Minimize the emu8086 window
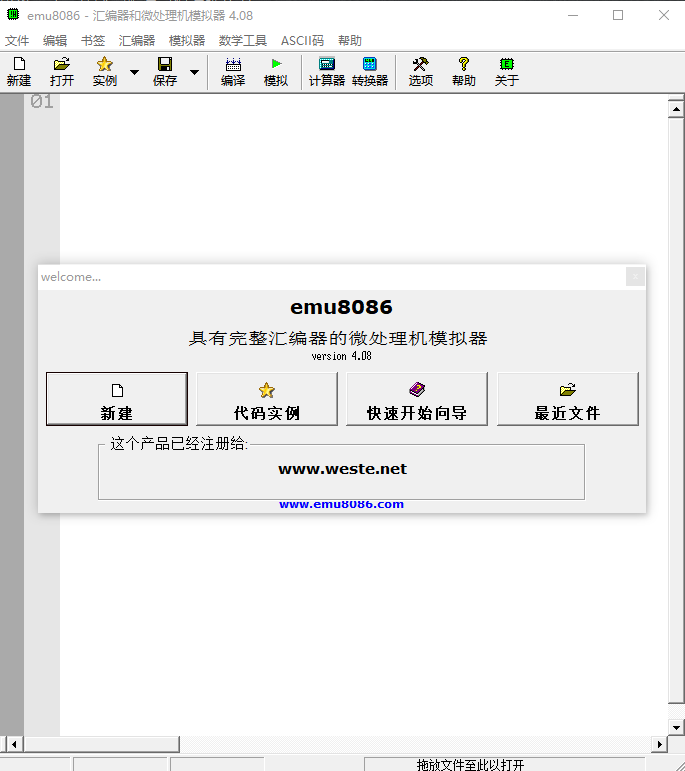The width and height of the screenshot is (685, 771). 573,15
